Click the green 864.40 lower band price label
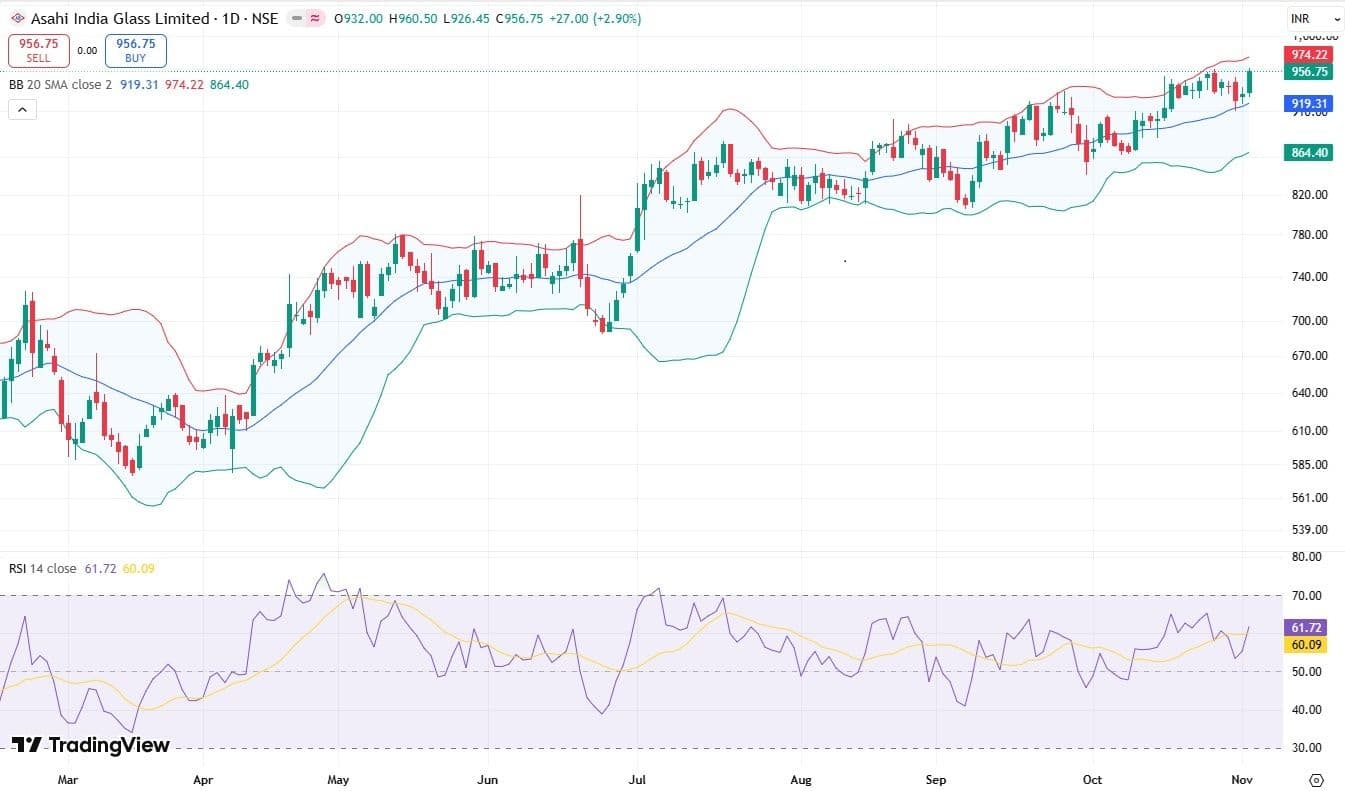1345x791 pixels. click(1309, 152)
